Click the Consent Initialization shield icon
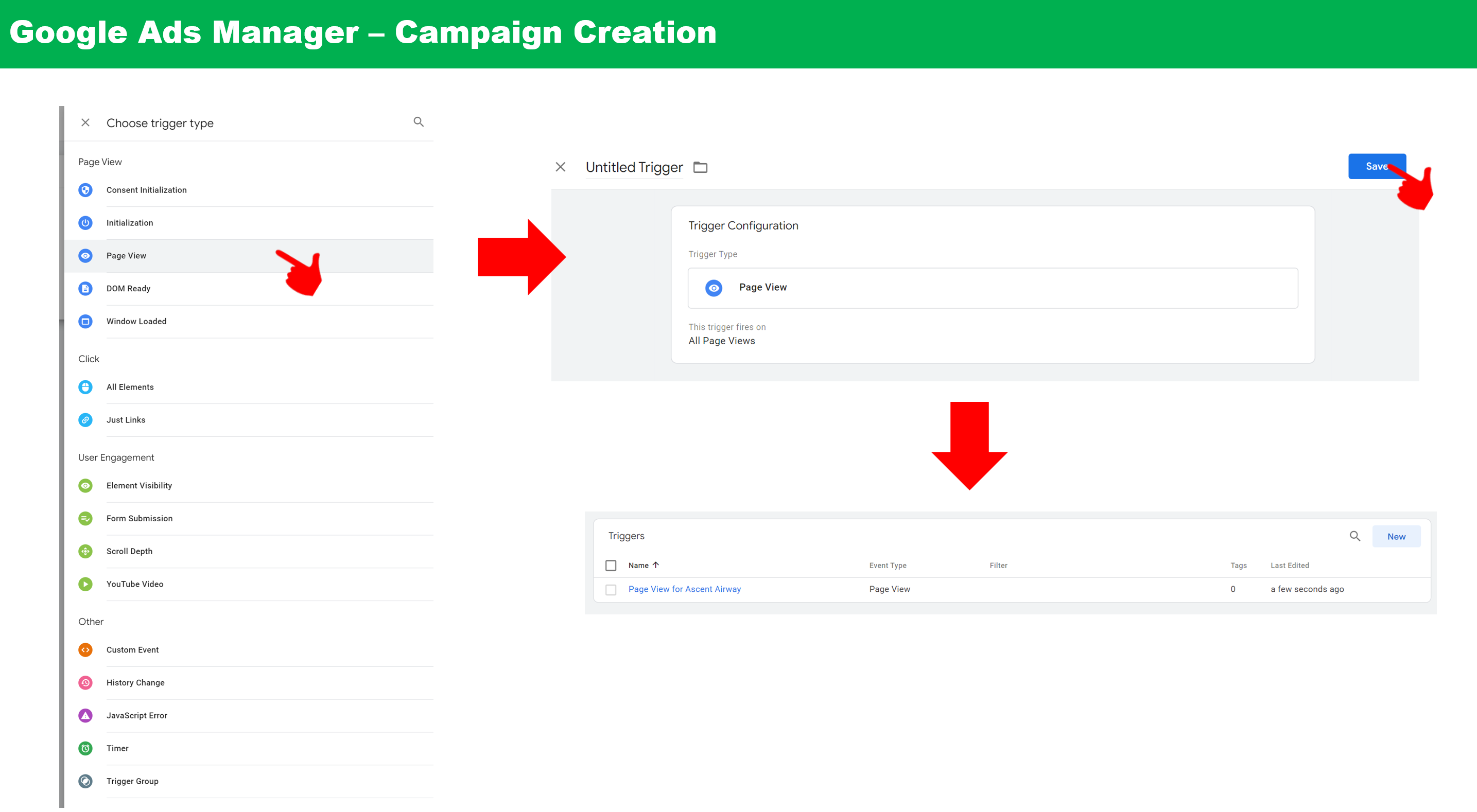 [85, 190]
